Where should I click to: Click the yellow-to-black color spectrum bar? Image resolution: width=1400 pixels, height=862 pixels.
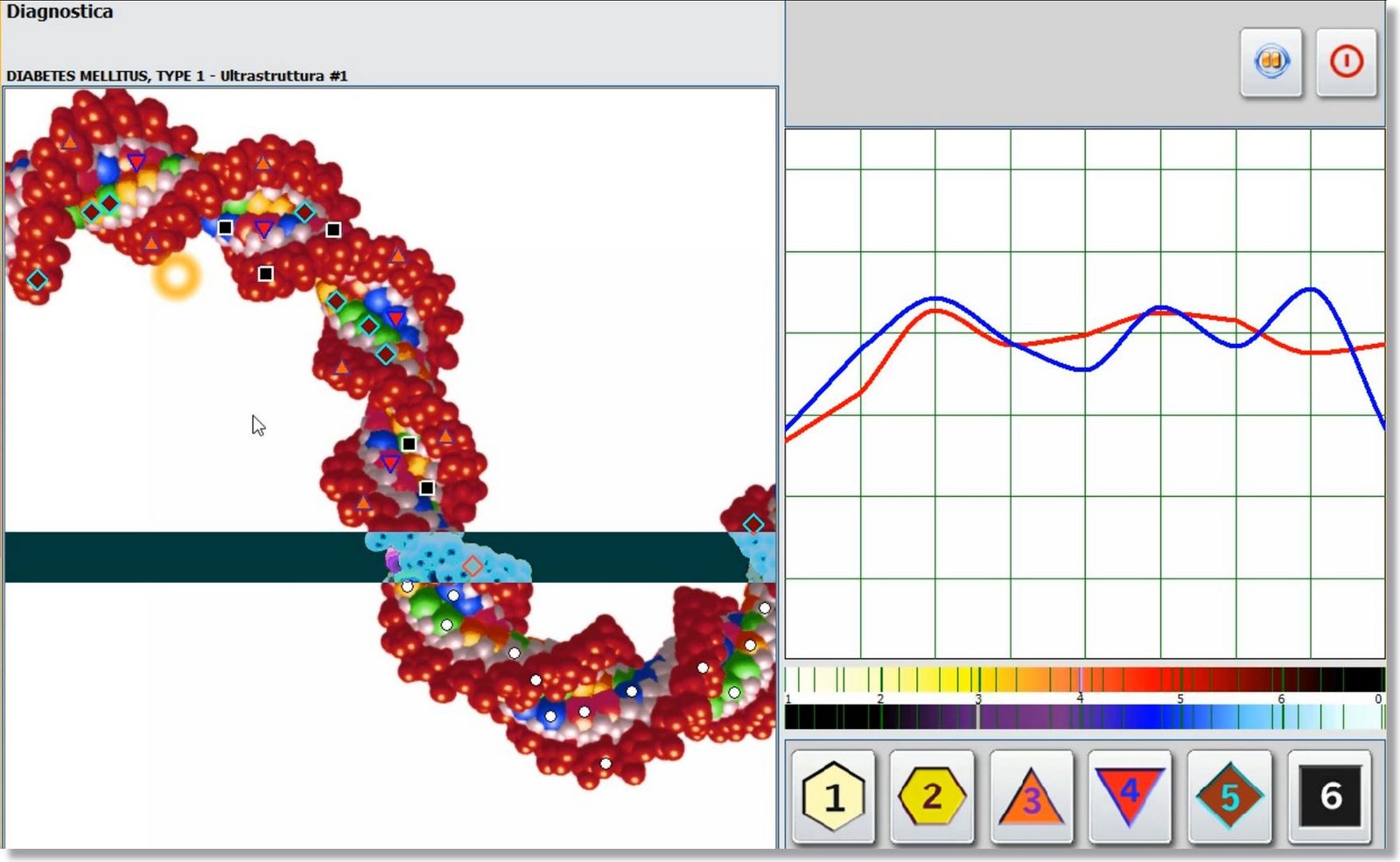point(1084,679)
